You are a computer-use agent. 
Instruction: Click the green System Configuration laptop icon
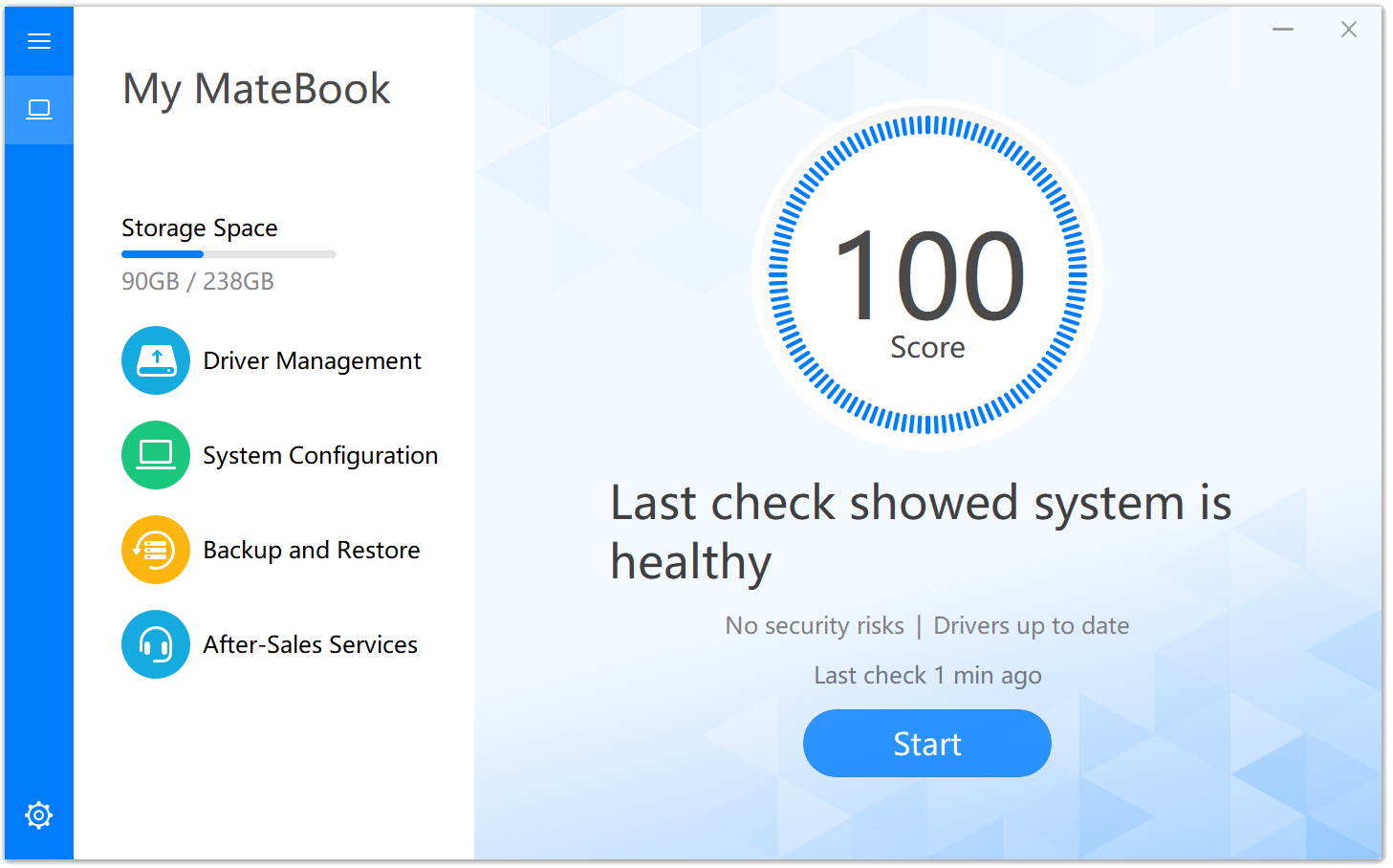click(156, 455)
